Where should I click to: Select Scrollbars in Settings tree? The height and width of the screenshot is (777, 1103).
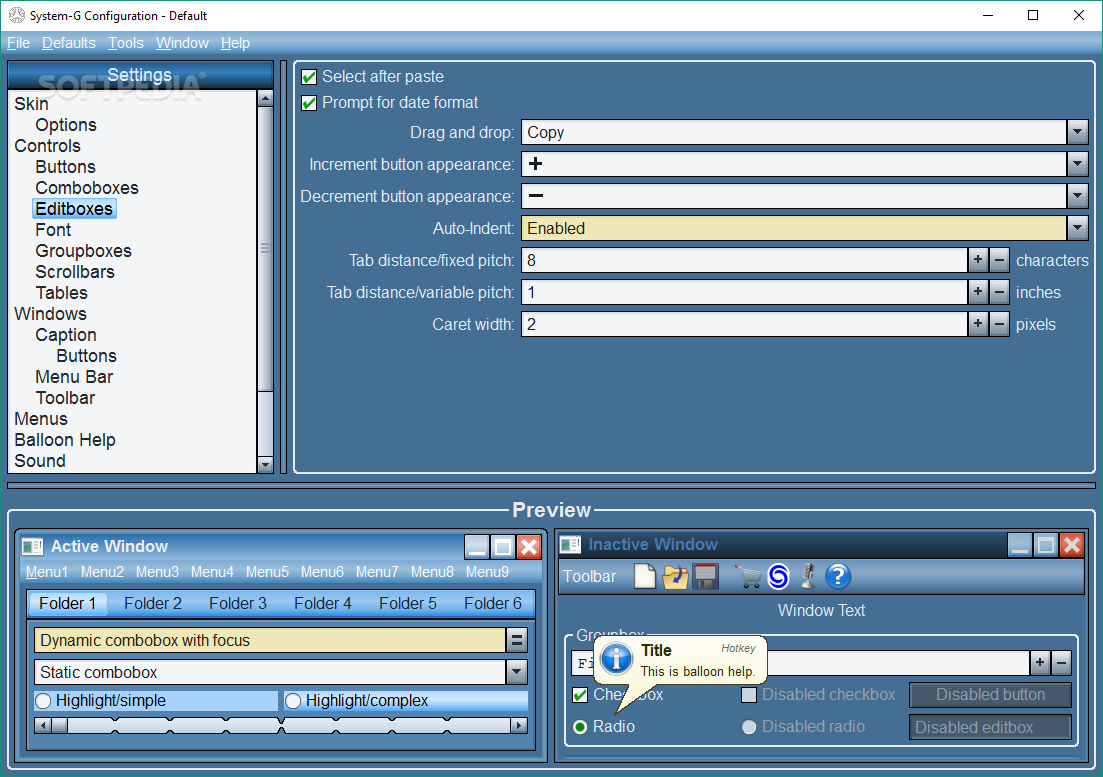(75, 272)
